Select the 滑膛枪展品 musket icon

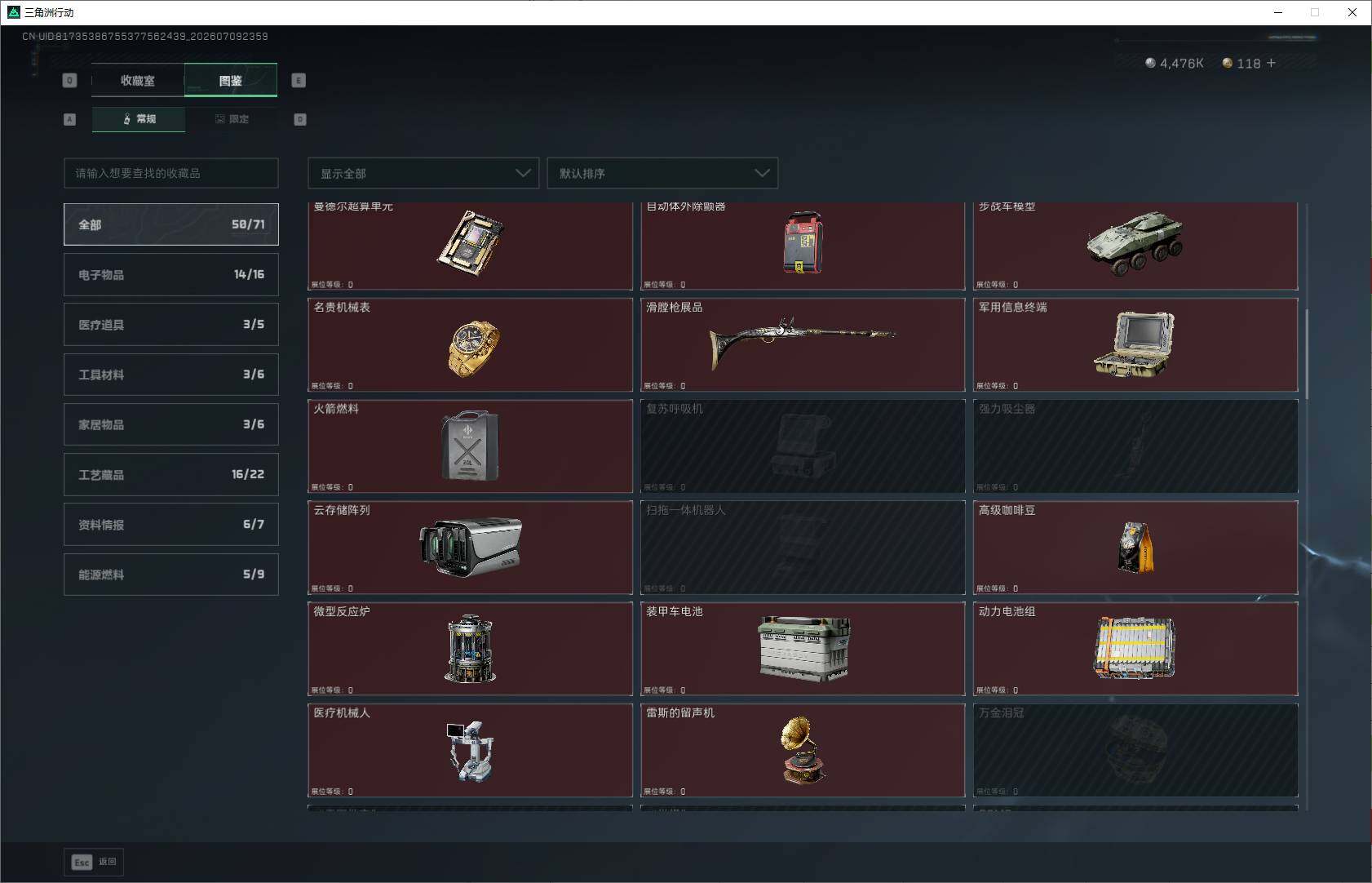(802, 341)
